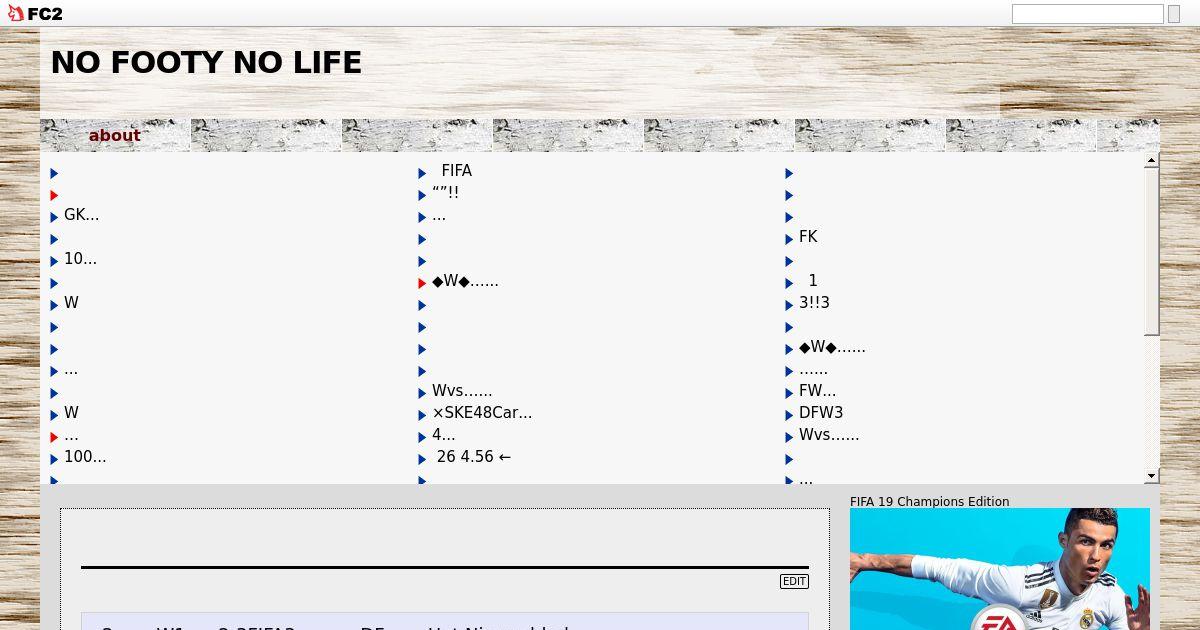Open the FIFA 19 Champions Edition caption
Image resolution: width=1200 pixels, height=630 pixels.
point(929,502)
